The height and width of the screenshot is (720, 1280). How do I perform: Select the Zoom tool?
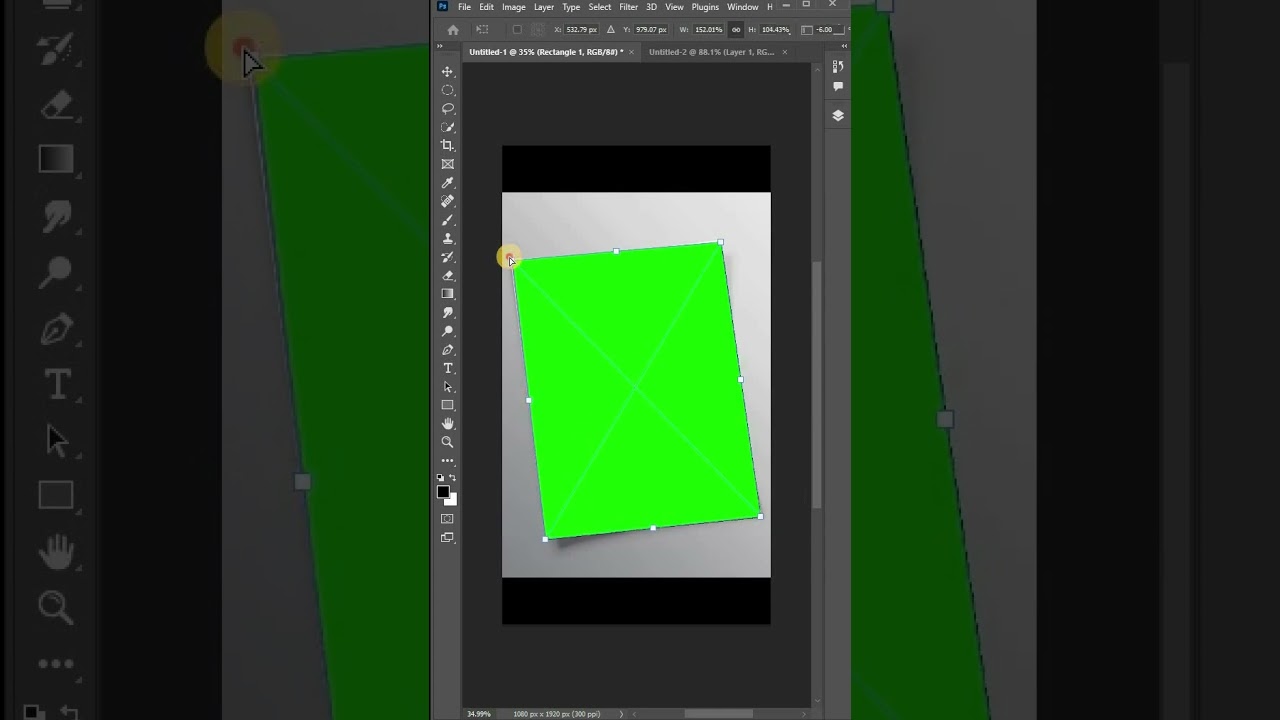pos(447,442)
